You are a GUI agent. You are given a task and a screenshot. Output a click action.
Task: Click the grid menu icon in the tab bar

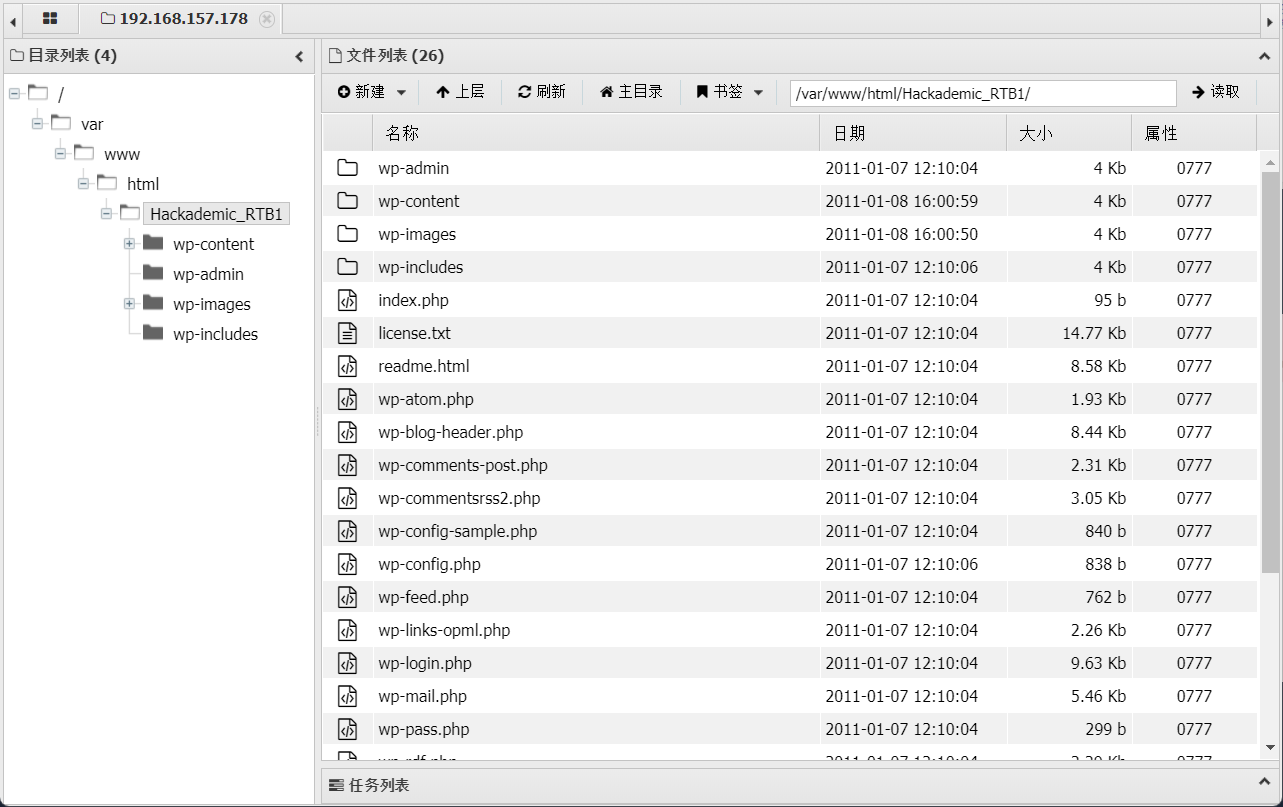click(x=49, y=18)
